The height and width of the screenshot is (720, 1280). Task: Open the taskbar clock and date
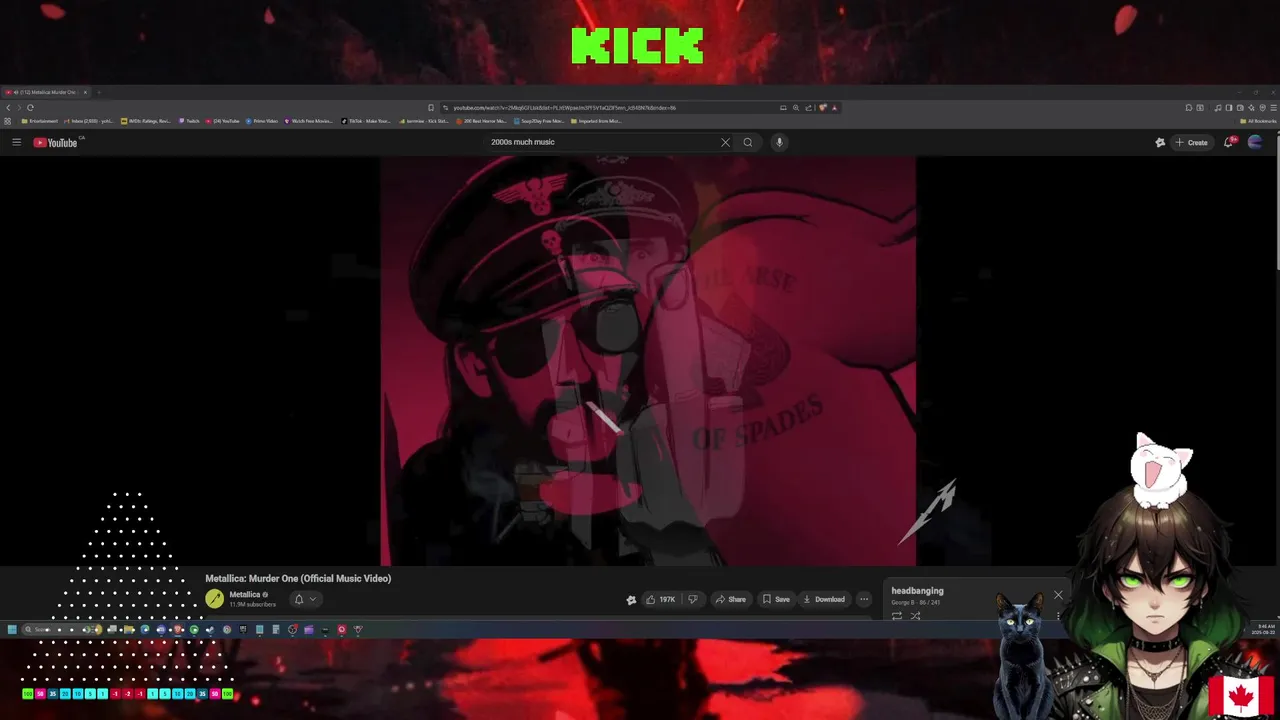click(1262, 629)
